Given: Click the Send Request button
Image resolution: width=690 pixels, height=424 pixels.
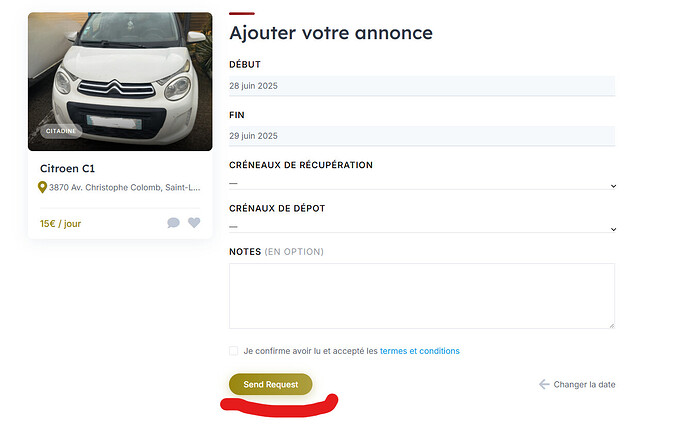Looking at the screenshot, I should [271, 384].
